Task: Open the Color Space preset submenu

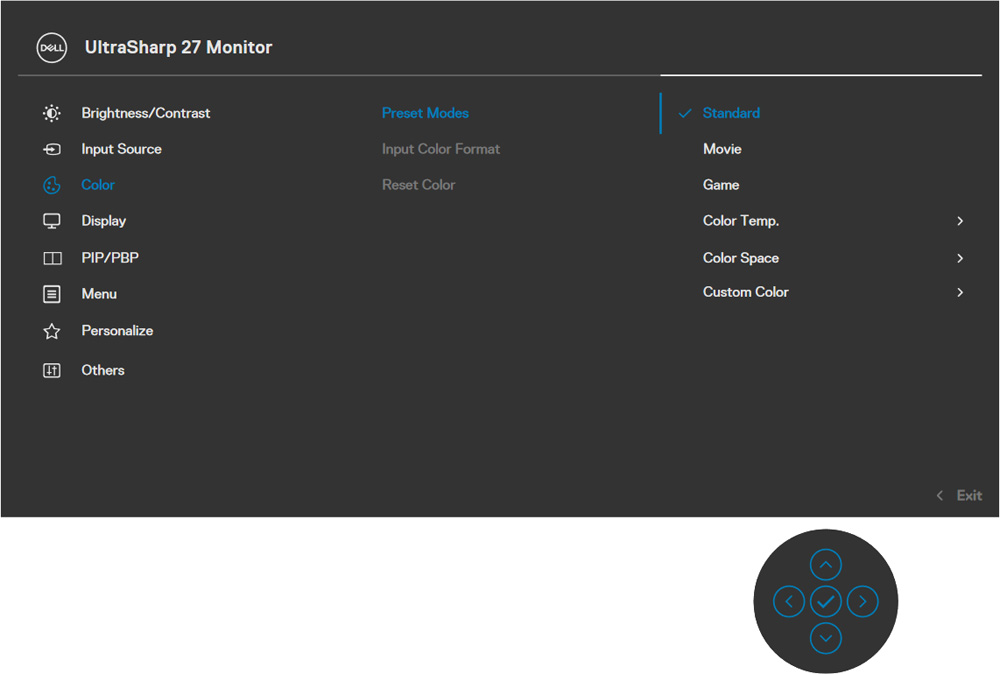Action: point(740,258)
